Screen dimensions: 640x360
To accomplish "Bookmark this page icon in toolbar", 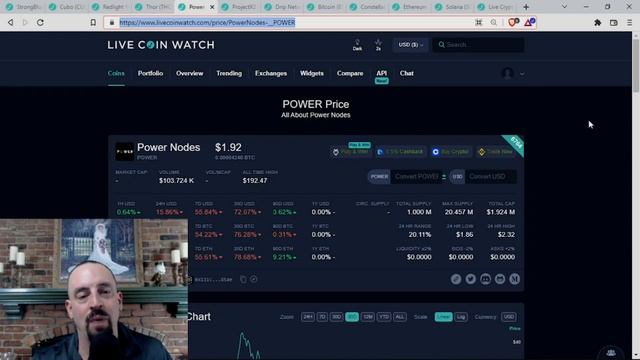I will point(93,22).
